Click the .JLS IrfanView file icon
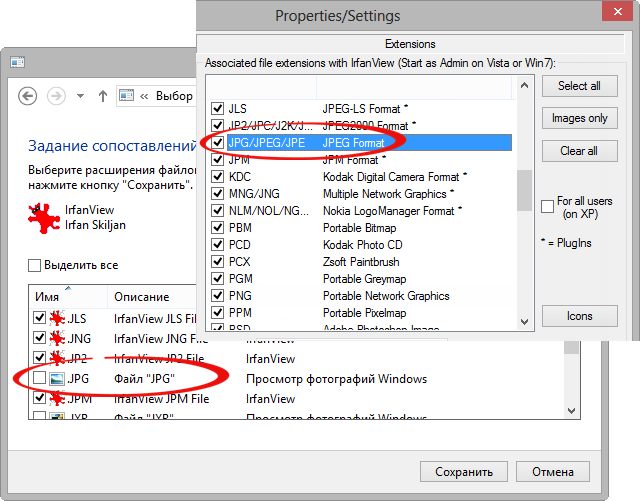Screen dimensions: 640x501 (x=57, y=318)
